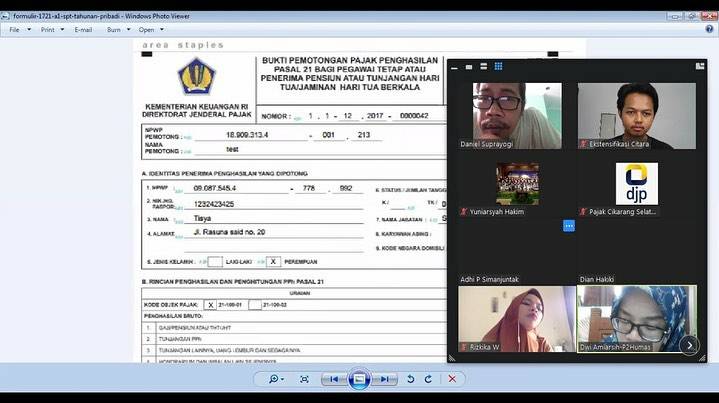Image resolution: width=719 pixels, height=403 pixels.
Task: Open the File menu dropdown
Action: coord(17,30)
